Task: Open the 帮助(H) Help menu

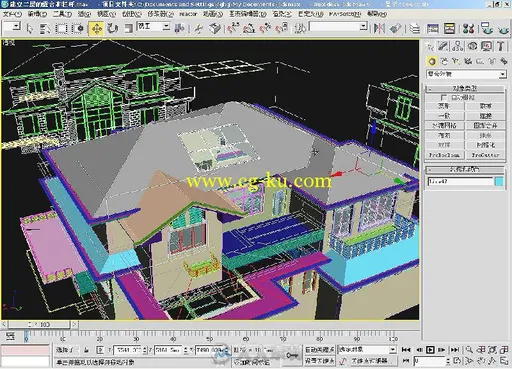Action: (377, 14)
